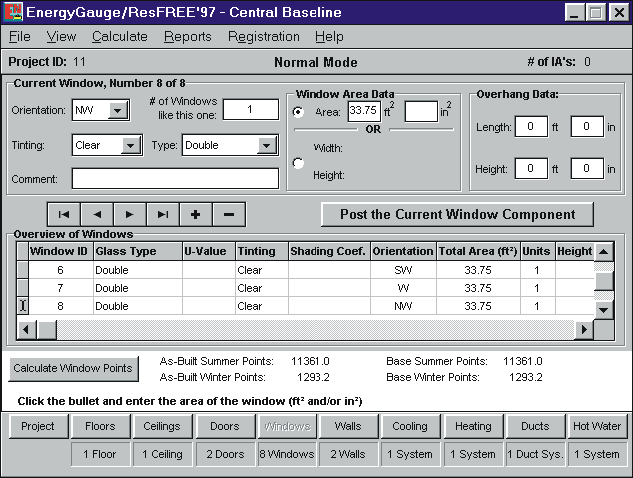Go to first window record
Viewport: 633px width, 478px height.
tap(64, 214)
